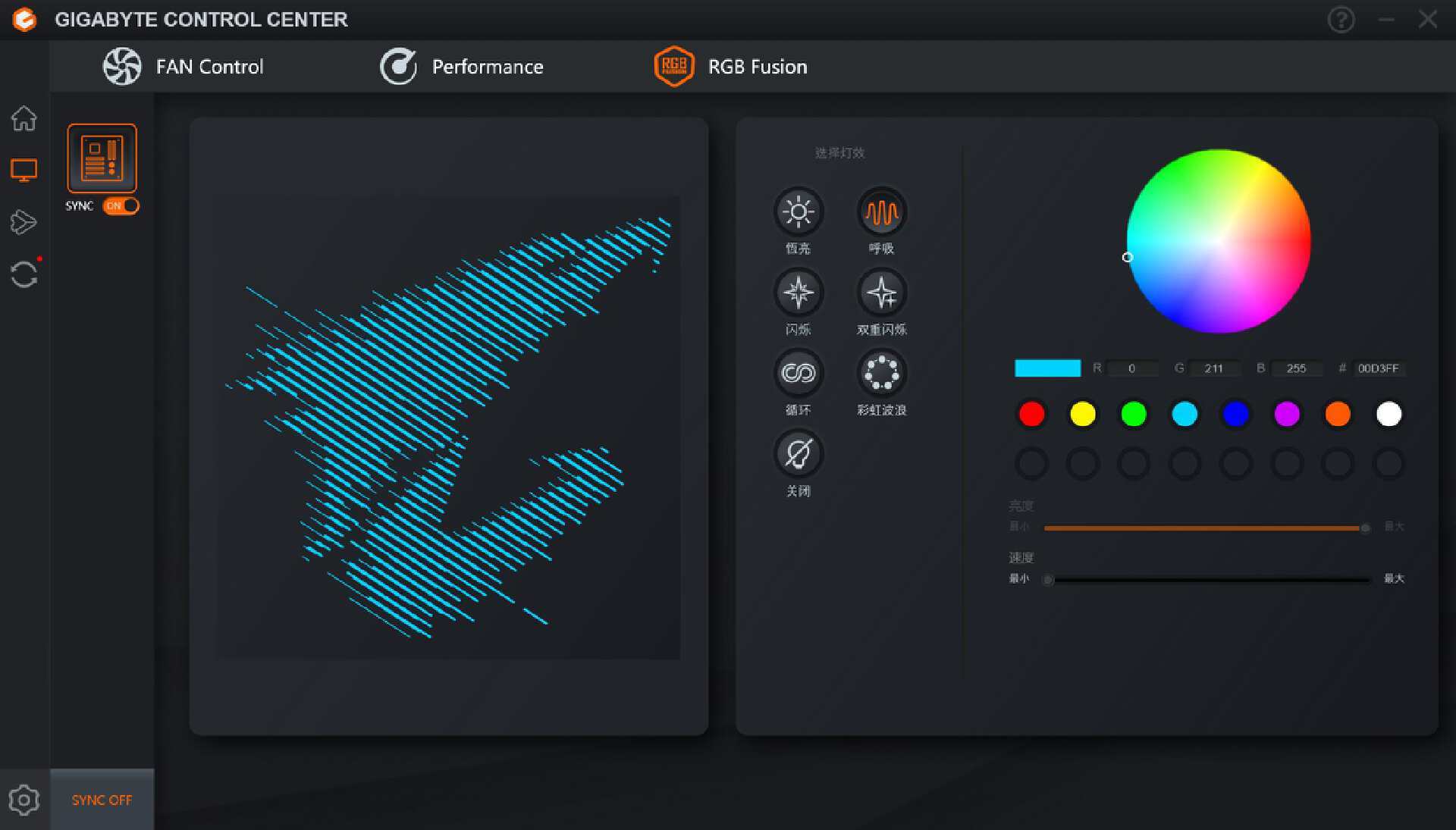Turn off lighting with 关闭 icon
1456x830 pixels.
coord(798,454)
